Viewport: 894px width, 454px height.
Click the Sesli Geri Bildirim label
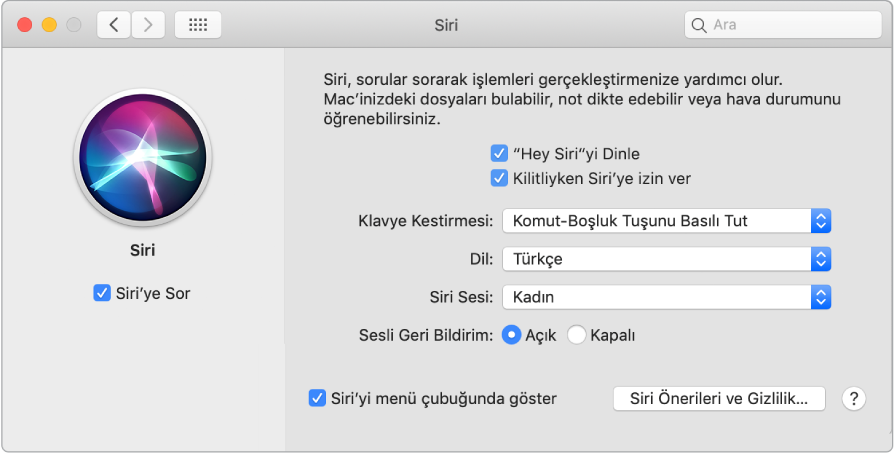(x=426, y=335)
